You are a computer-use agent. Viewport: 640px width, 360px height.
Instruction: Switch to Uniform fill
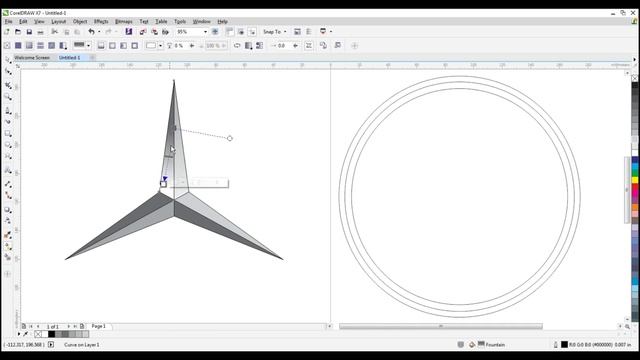(18, 46)
